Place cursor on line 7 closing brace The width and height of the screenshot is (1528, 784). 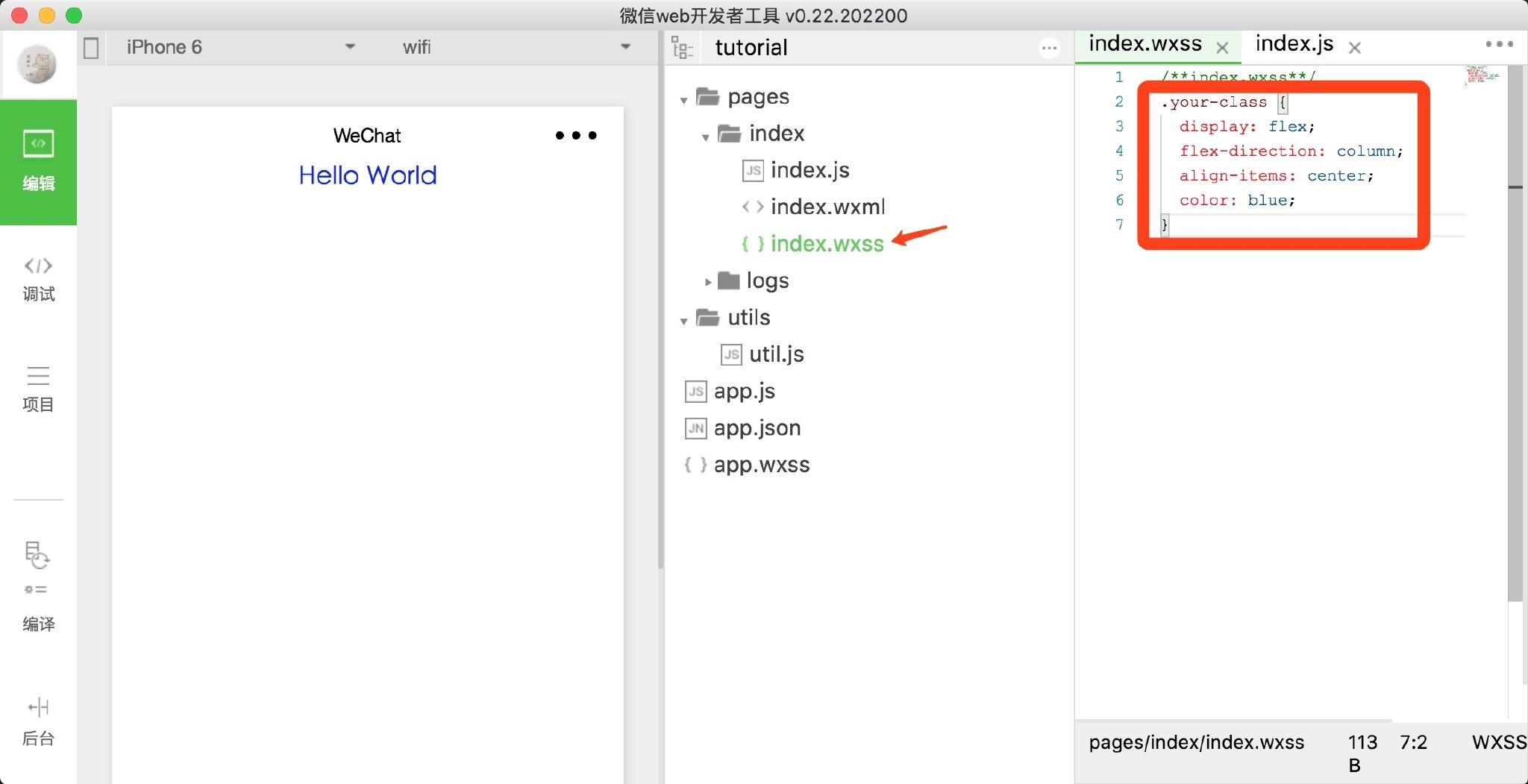click(1165, 225)
